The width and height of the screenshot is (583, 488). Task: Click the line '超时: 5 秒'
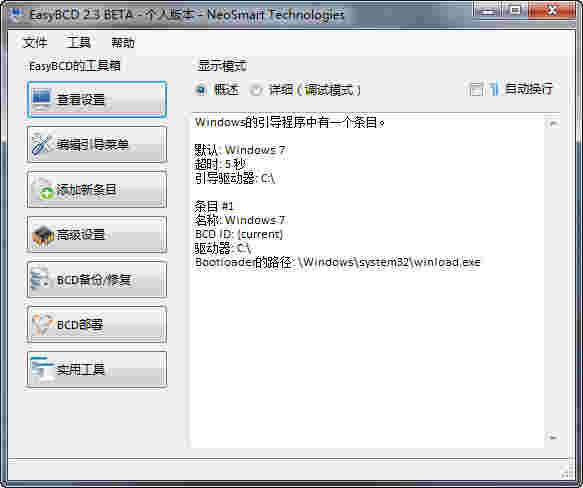click(220, 164)
